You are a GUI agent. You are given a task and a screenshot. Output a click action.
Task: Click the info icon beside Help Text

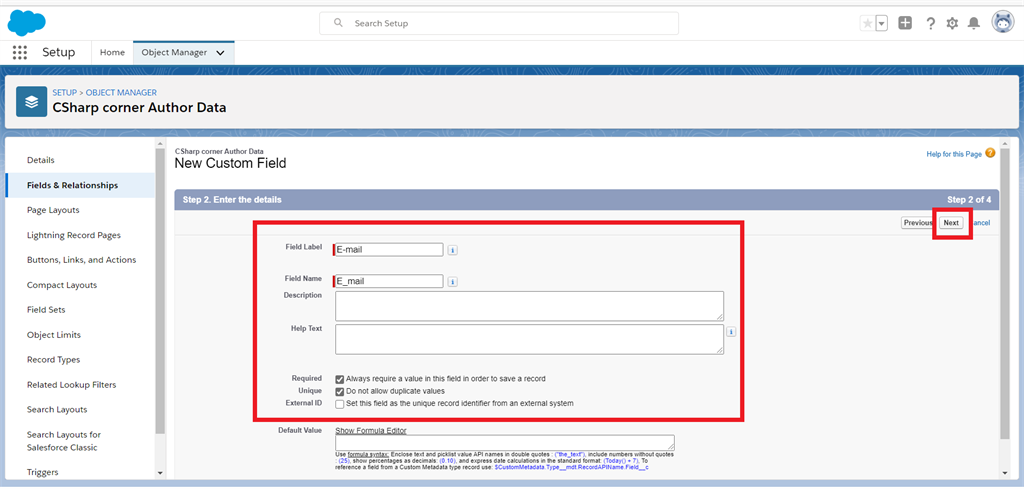pyautogui.click(x=731, y=332)
